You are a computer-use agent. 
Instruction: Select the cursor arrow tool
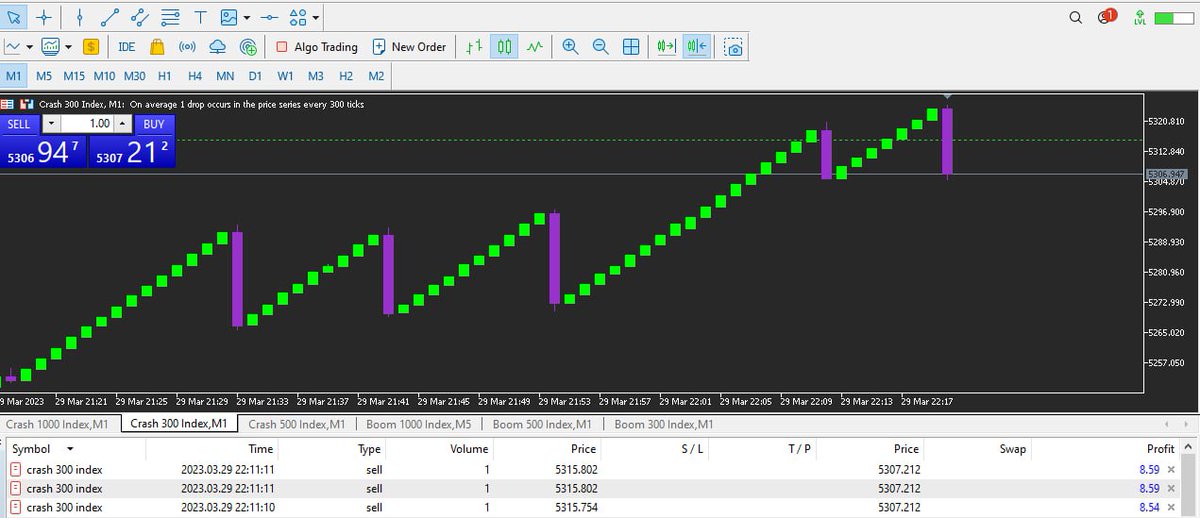(x=14, y=17)
